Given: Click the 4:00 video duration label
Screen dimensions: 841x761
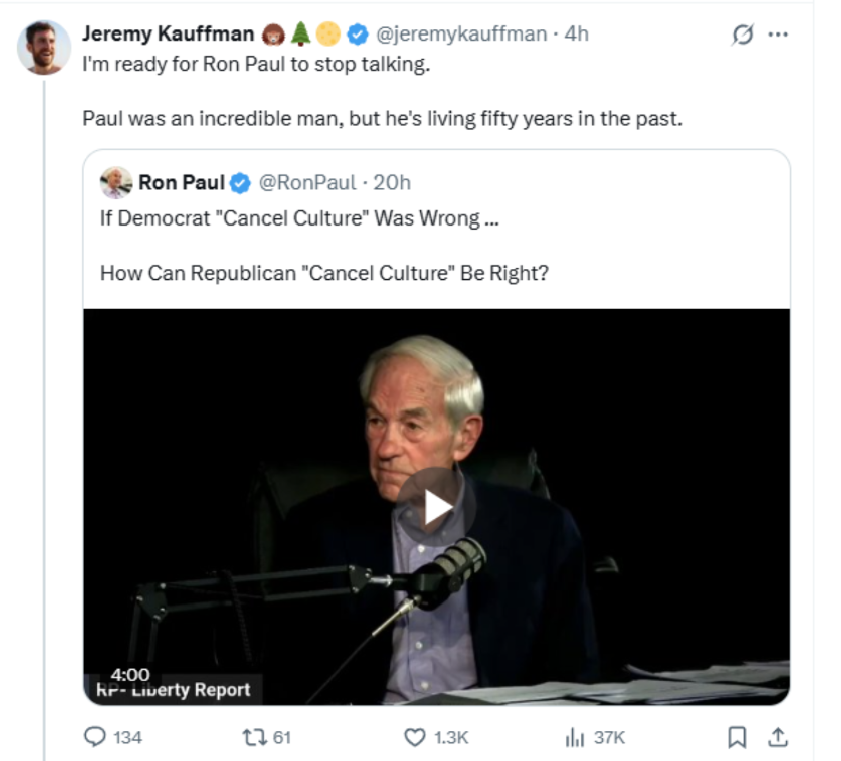Looking at the screenshot, I should [x=130, y=675].
